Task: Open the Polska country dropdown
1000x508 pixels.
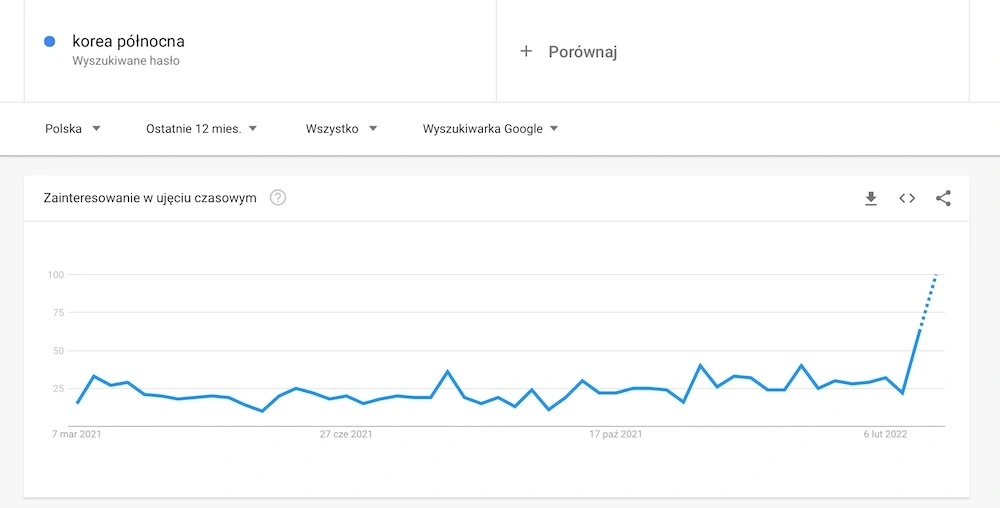Action: click(73, 129)
